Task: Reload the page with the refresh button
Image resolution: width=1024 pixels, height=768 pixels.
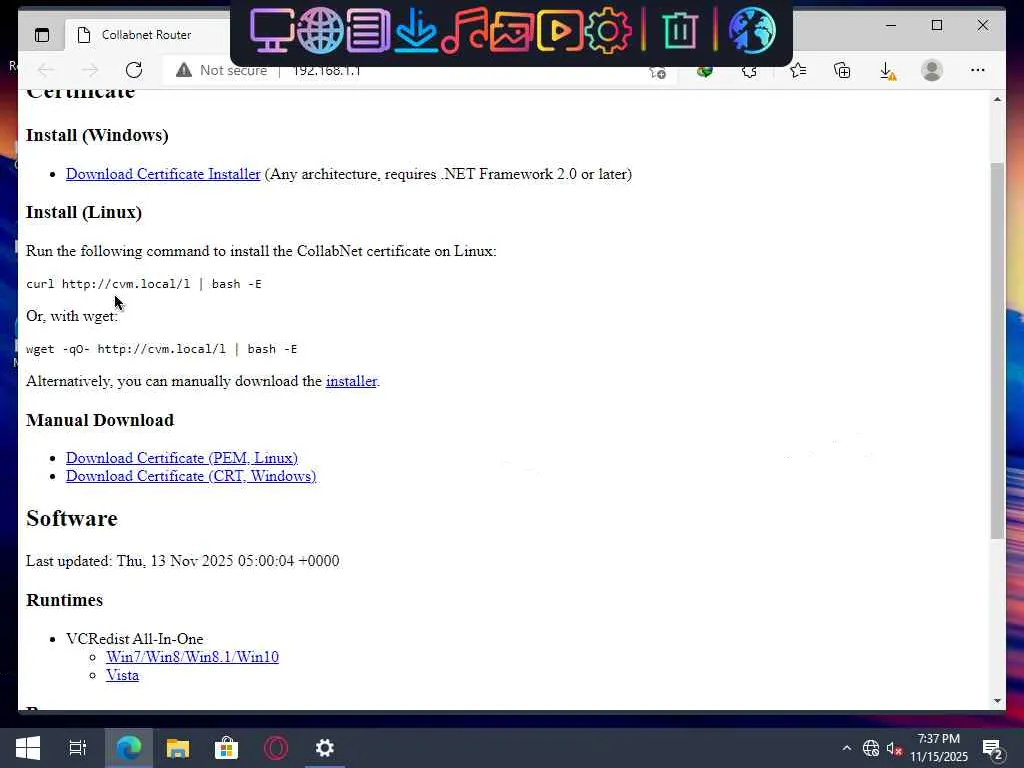Action: tap(134, 70)
